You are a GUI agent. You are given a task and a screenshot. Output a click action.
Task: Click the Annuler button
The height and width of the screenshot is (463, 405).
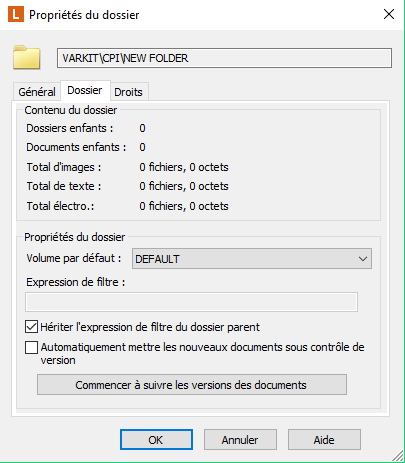(240, 440)
